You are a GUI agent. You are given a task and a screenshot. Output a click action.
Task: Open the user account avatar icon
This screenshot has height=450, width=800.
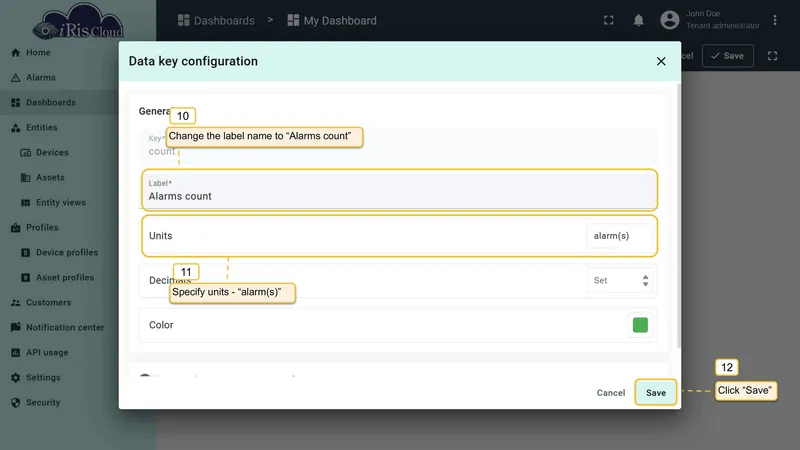(669, 20)
